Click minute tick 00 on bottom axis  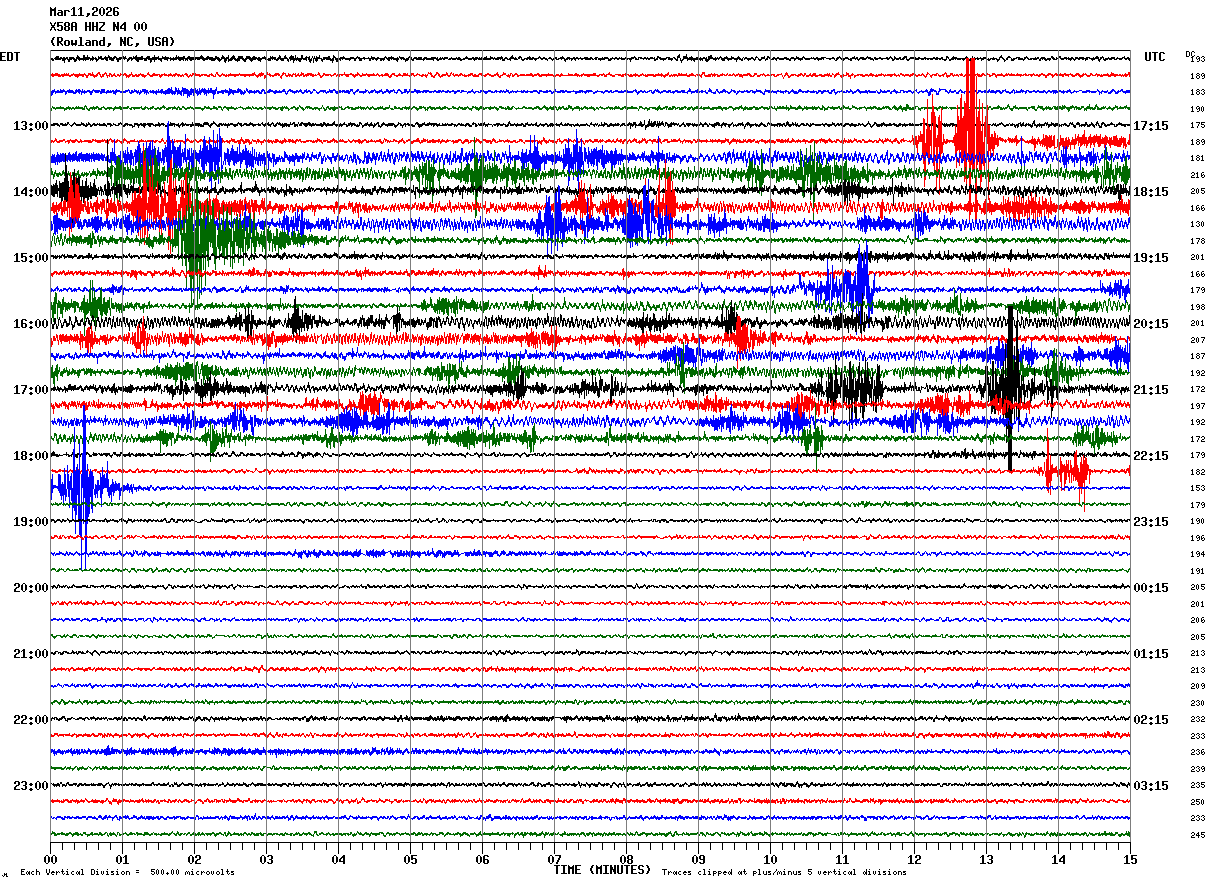pos(50,859)
